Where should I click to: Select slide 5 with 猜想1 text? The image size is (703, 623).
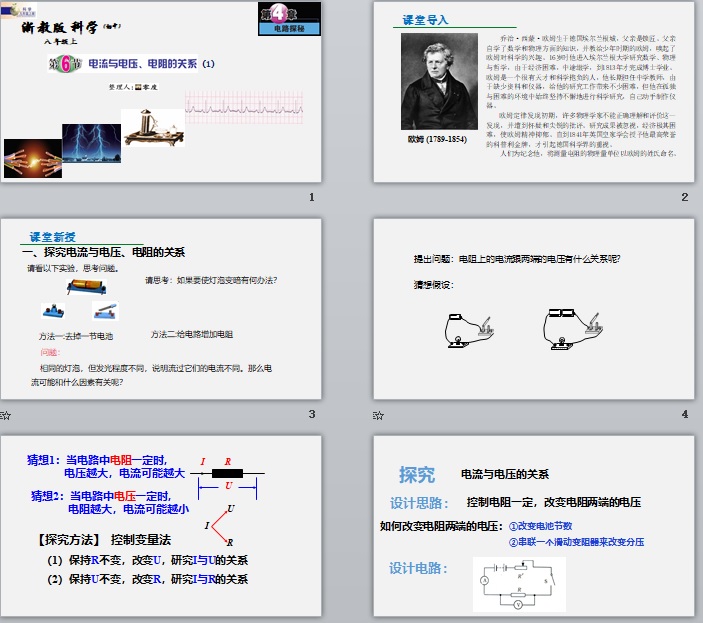pos(165,525)
